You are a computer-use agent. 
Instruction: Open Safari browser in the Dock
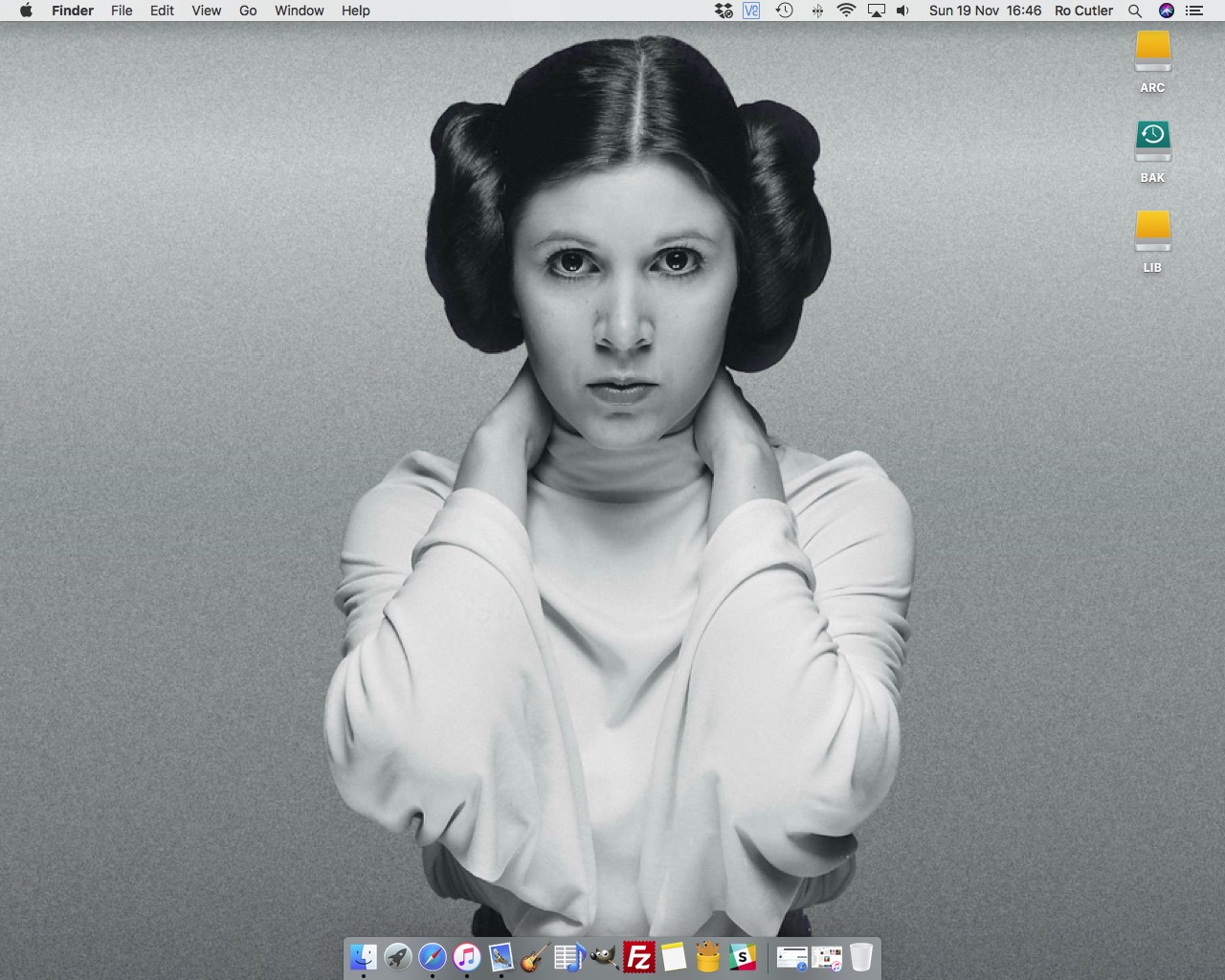pos(433,956)
